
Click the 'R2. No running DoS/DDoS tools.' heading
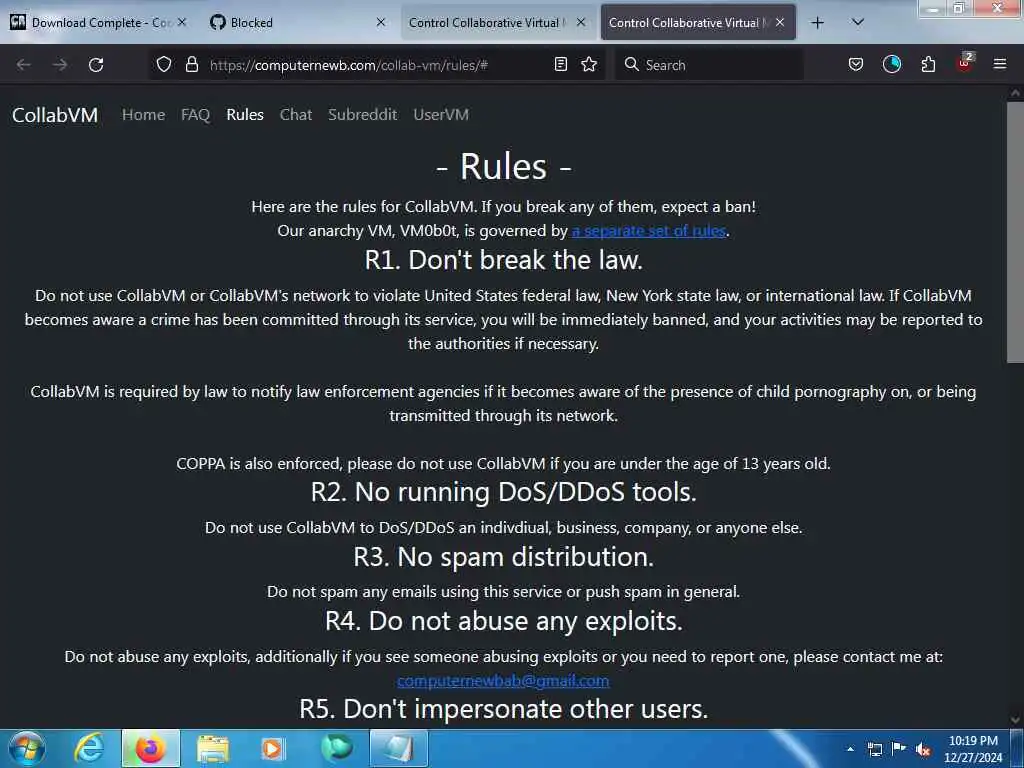pos(504,492)
